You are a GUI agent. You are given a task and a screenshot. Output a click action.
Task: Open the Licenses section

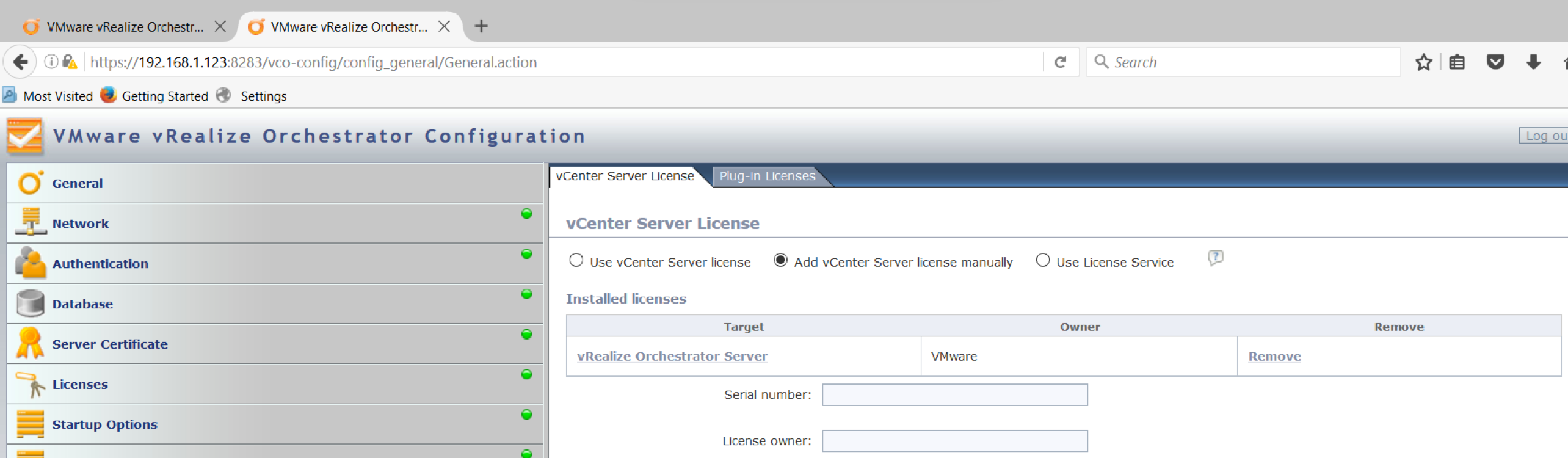coord(275,385)
